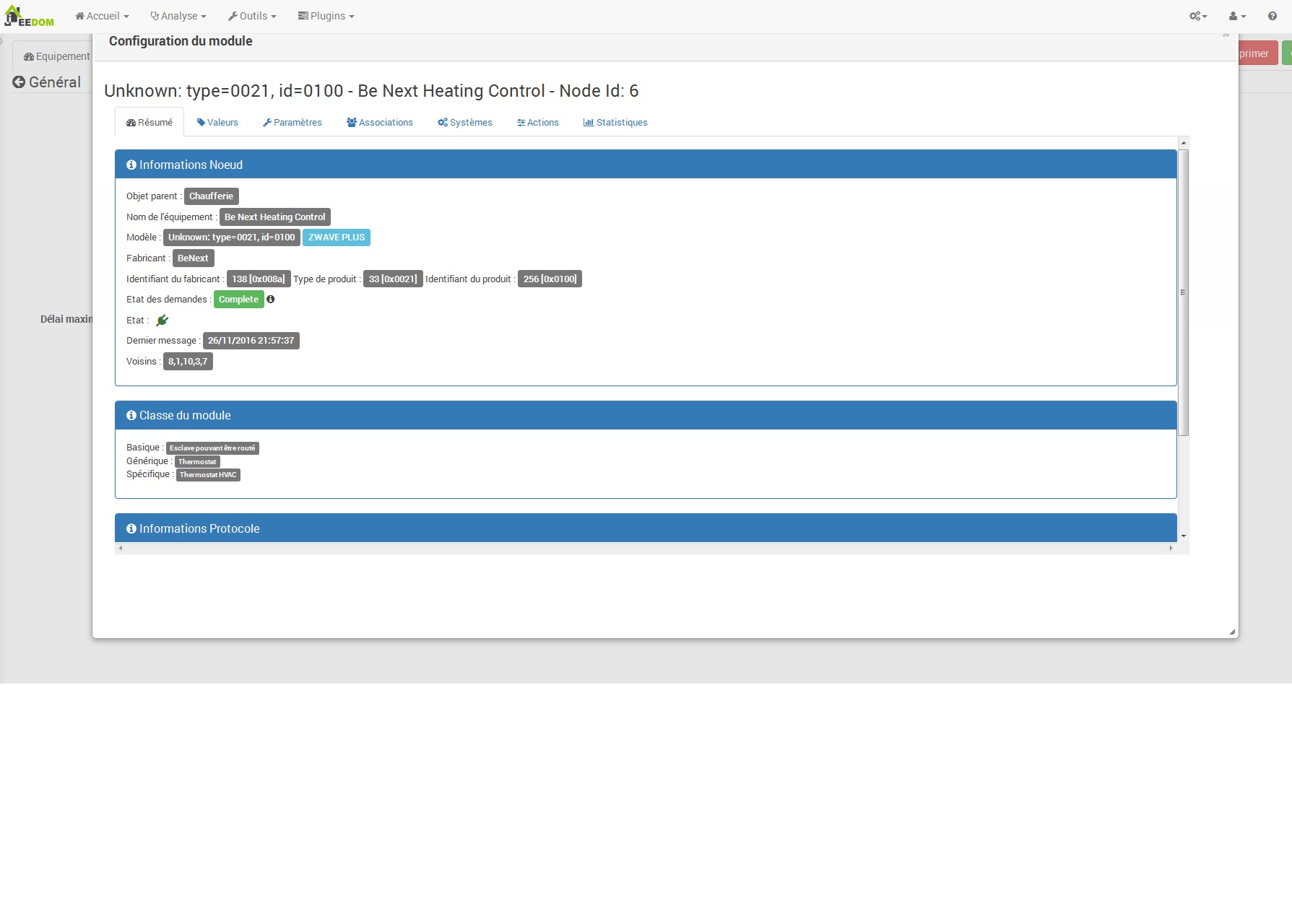Image resolution: width=1292 pixels, height=924 pixels.
Task: Click the green plug Etat icon
Action: point(162,320)
